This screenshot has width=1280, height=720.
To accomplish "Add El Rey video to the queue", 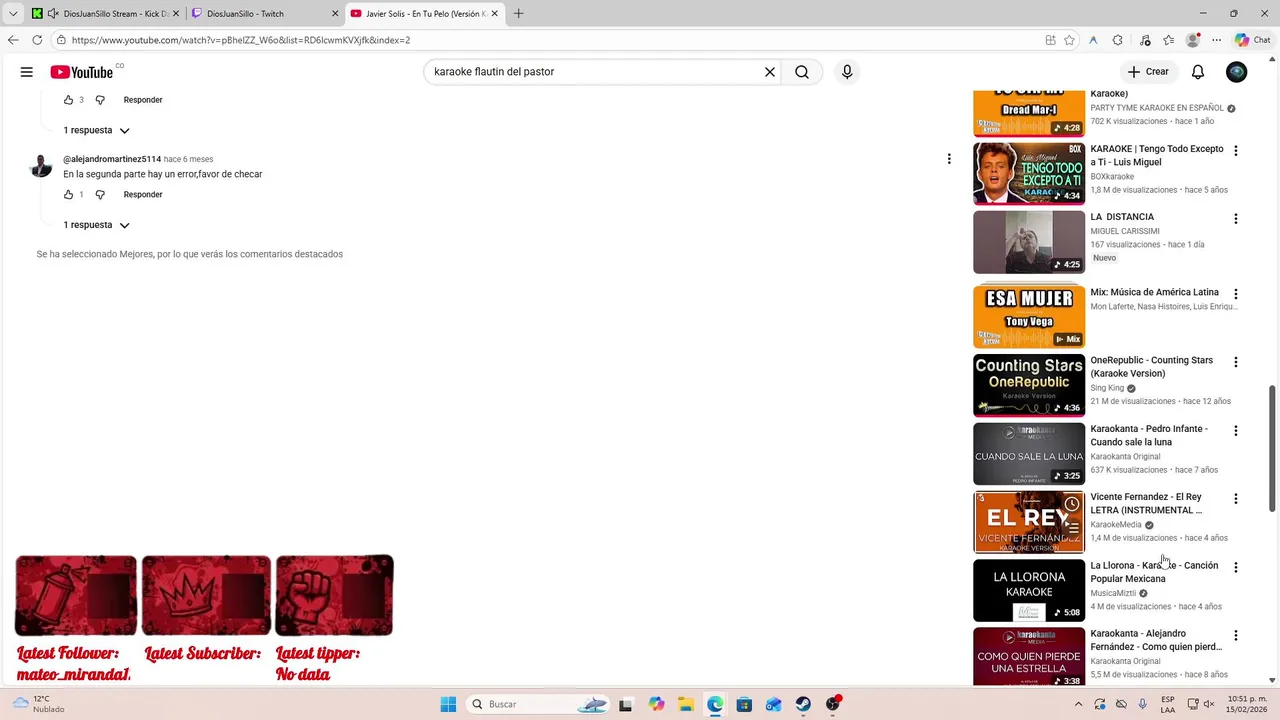I will coord(1072,529).
